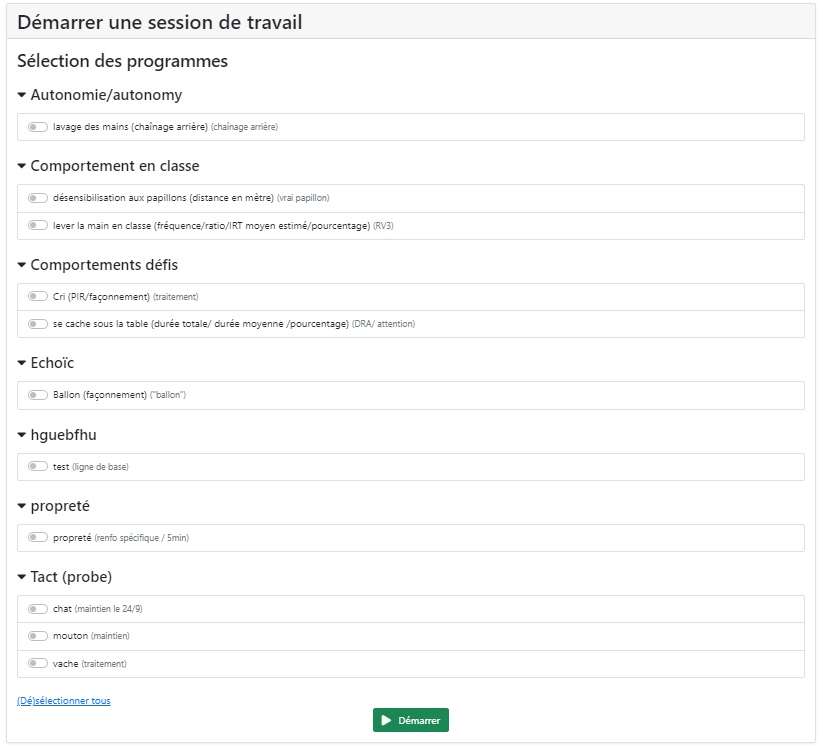The width and height of the screenshot is (823, 751).
Task: Toggle désensibilisation aux papillons program on
Action: (x=38, y=198)
